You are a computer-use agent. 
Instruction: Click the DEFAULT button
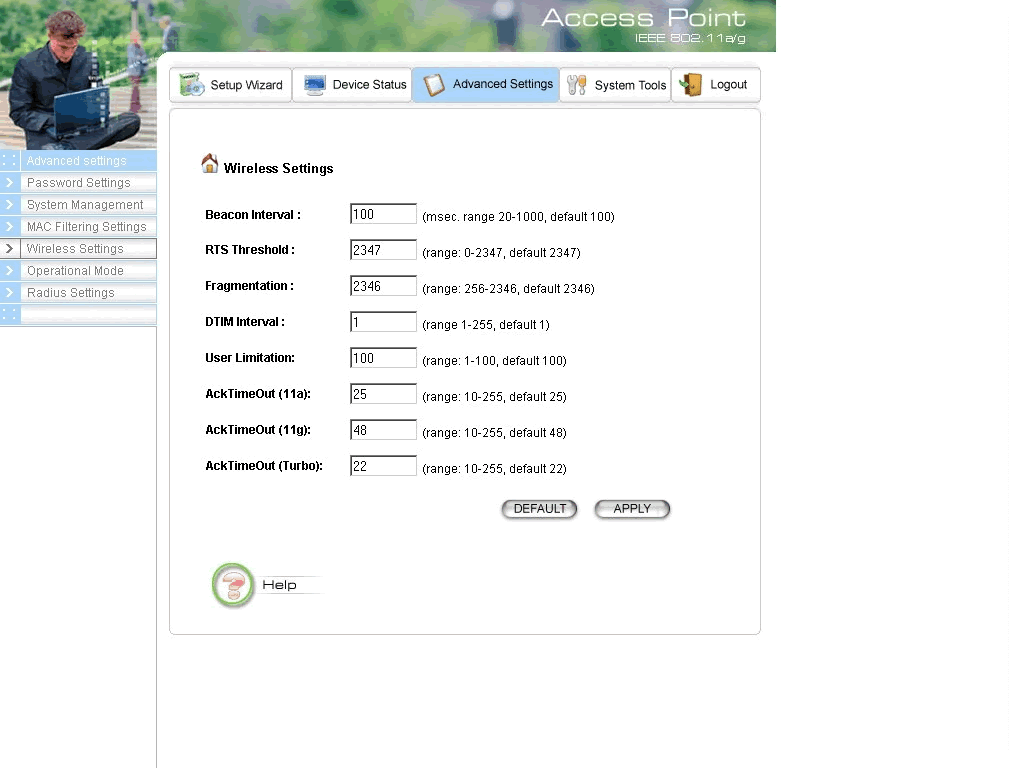pyautogui.click(x=539, y=509)
